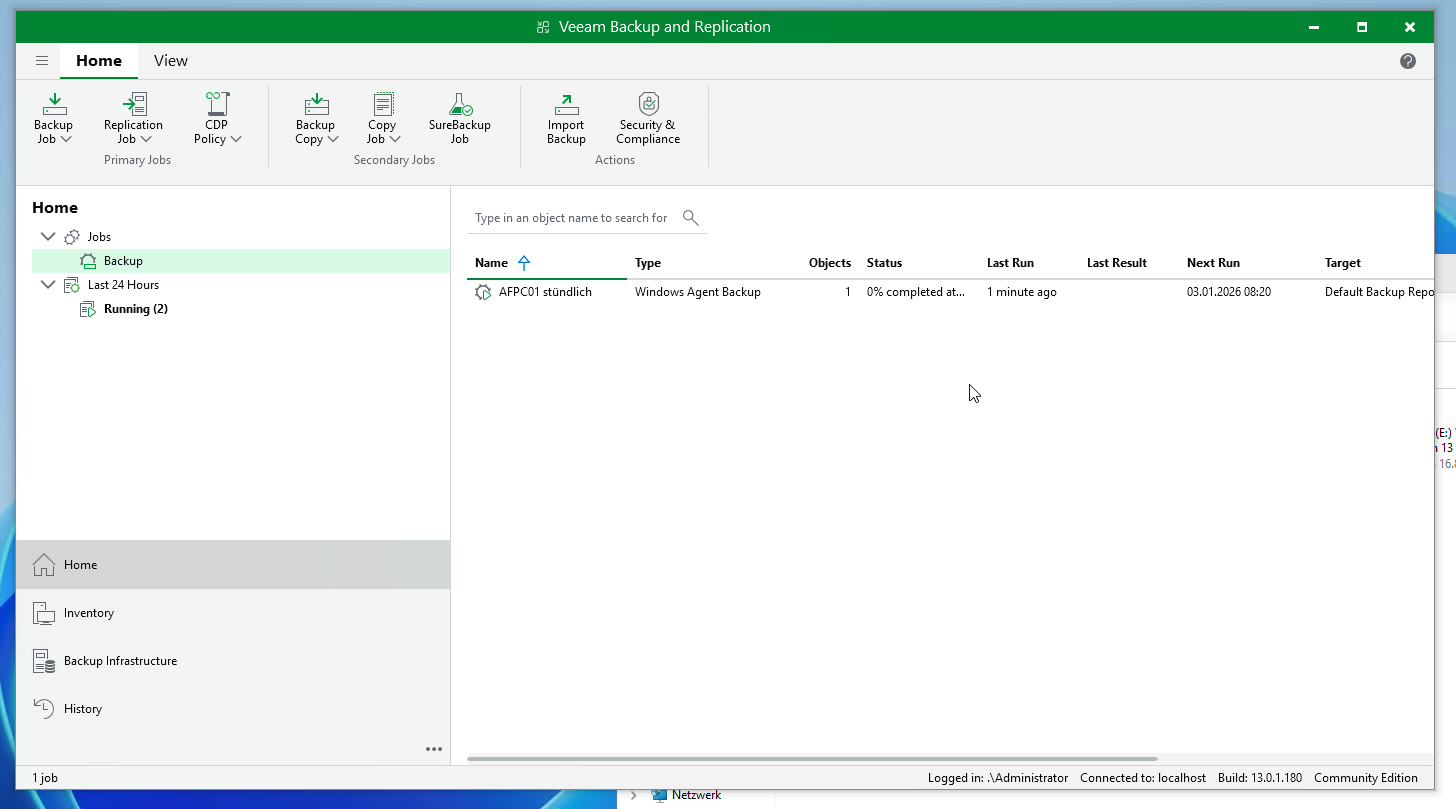Open the Backup Infrastructure view
1456x809 pixels.
[x=120, y=661]
